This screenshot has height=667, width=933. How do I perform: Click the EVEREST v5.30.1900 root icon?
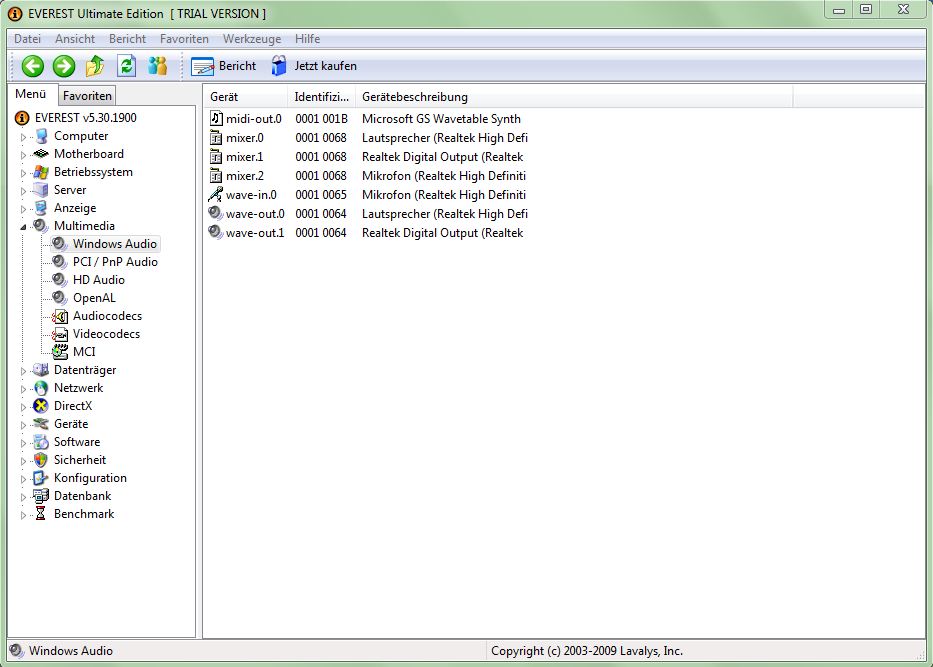22,118
